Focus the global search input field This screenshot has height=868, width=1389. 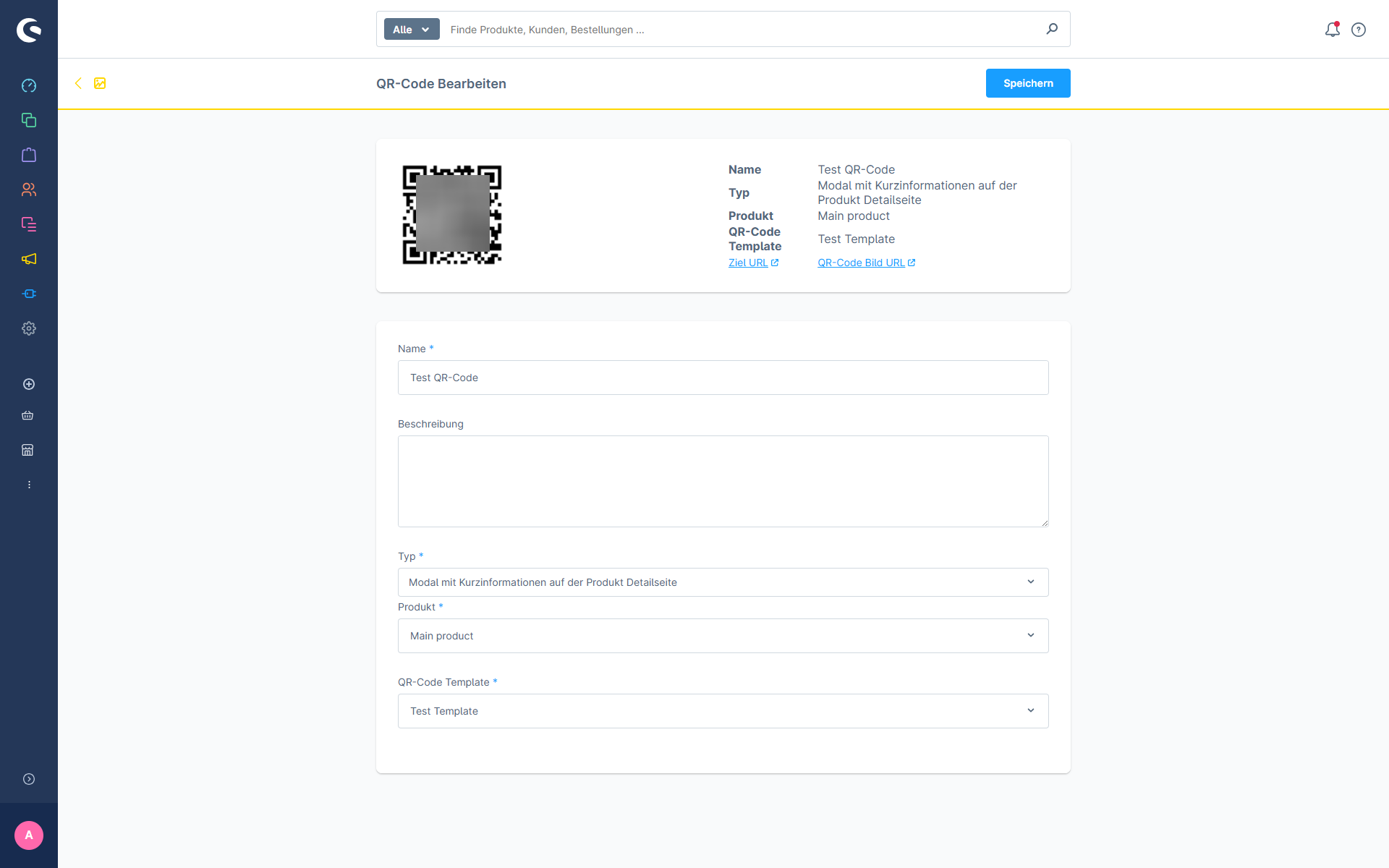[x=742, y=30]
